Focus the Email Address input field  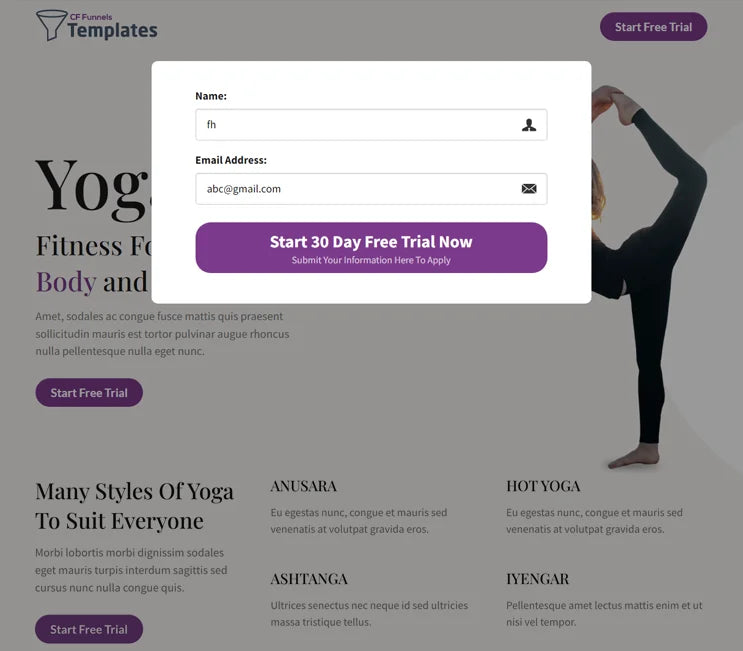(371, 189)
